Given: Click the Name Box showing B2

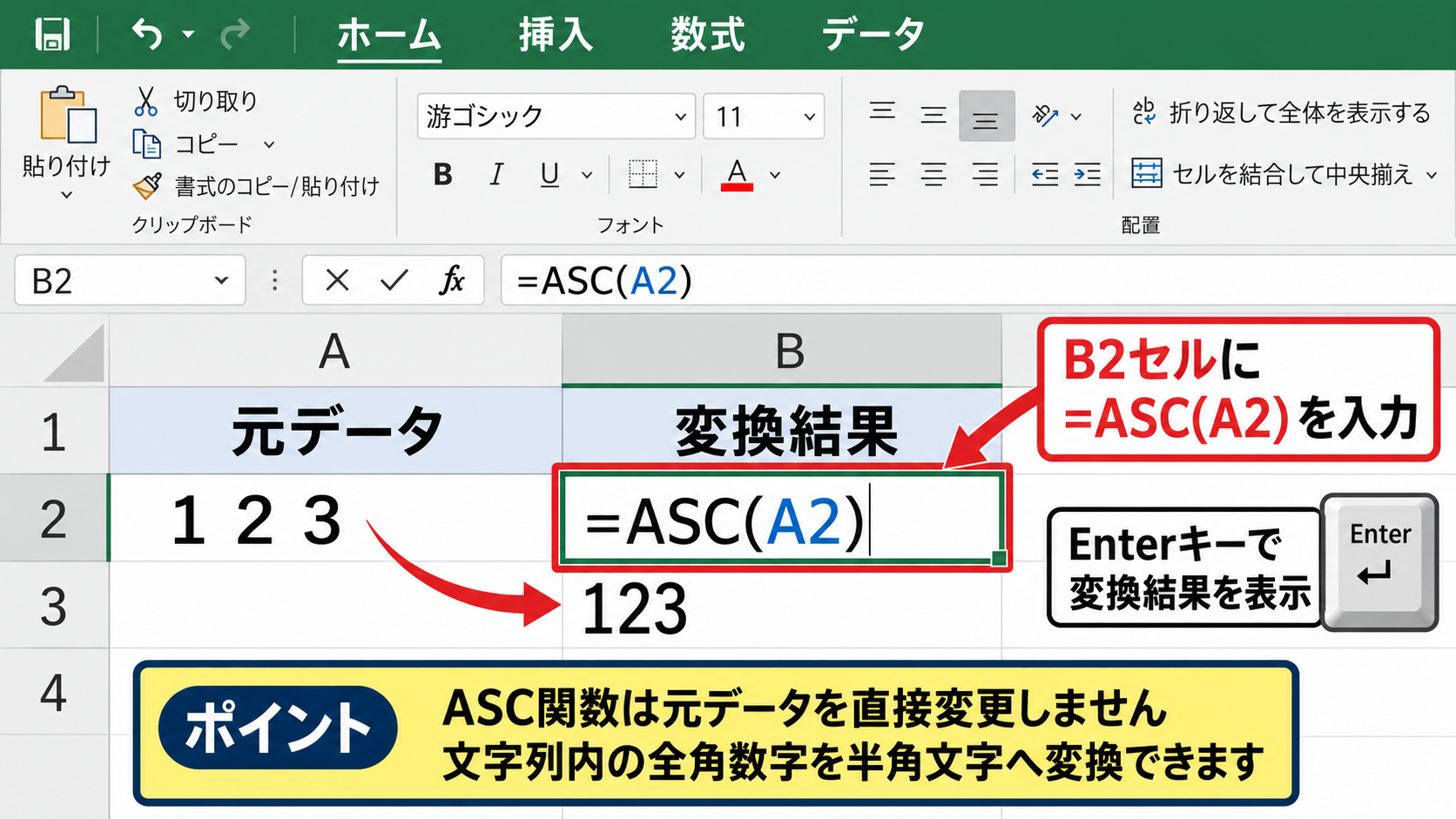Looking at the screenshot, I should [x=131, y=281].
